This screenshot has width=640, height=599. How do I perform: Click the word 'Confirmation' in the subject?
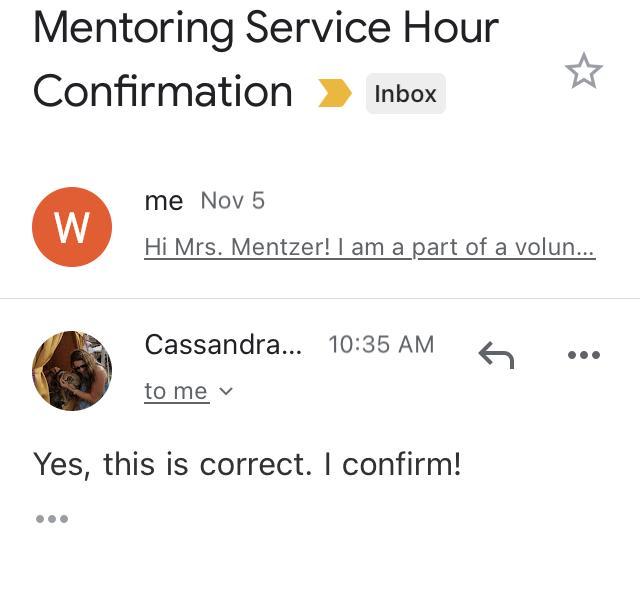[x=163, y=92]
